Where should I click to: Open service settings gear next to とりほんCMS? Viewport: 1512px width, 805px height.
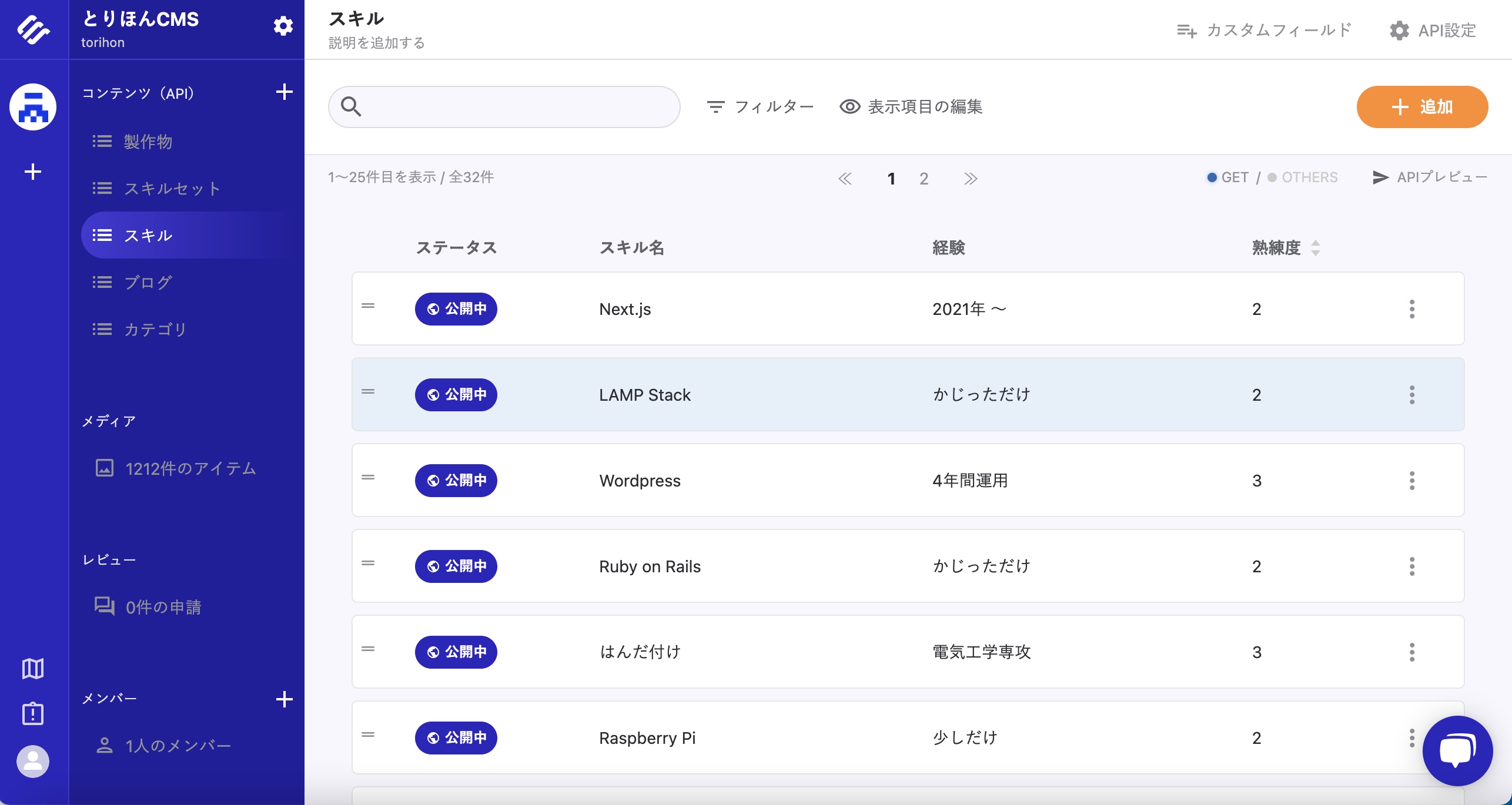[x=283, y=26]
